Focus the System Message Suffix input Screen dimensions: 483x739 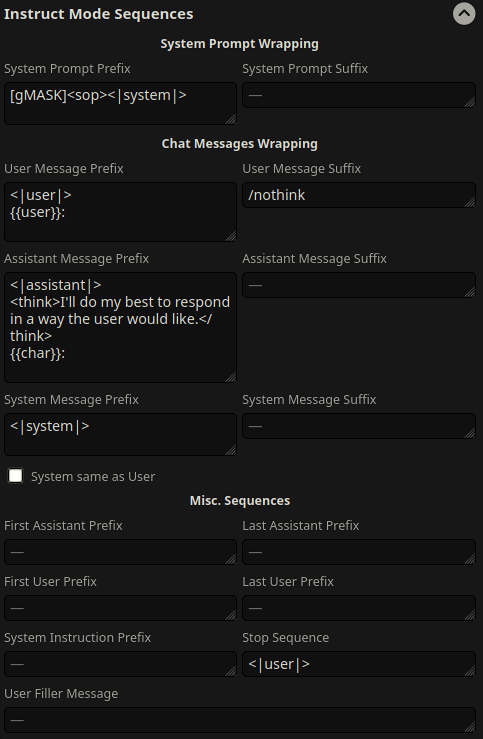(x=359, y=426)
